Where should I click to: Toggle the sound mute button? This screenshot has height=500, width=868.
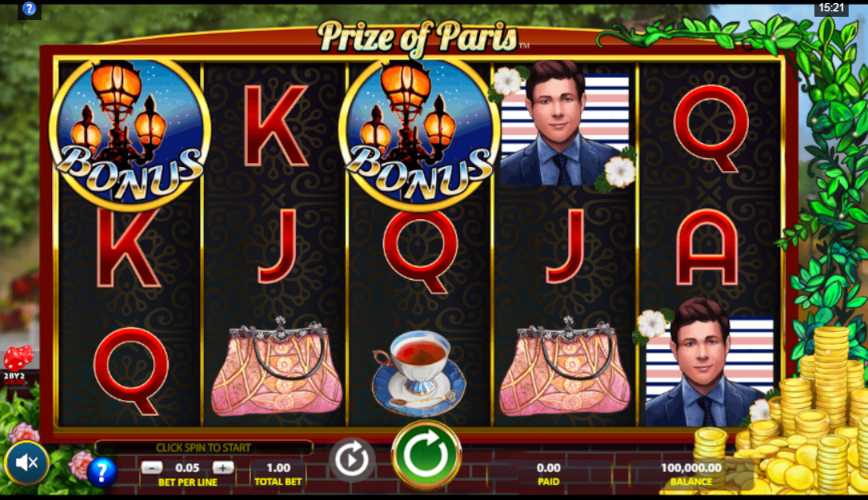(26, 463)
